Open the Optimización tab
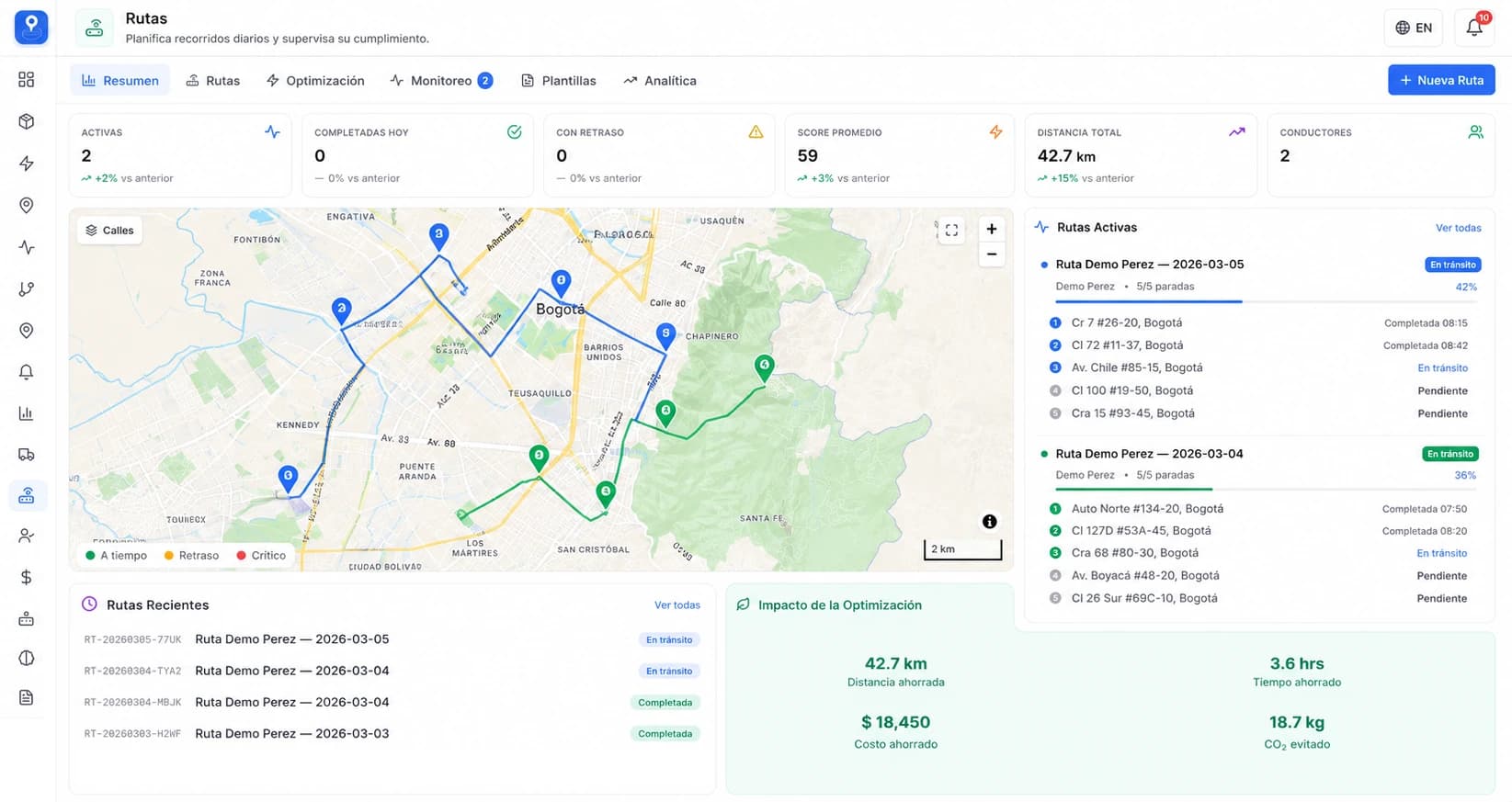The image size is (1512, 802). pos(315,81)
